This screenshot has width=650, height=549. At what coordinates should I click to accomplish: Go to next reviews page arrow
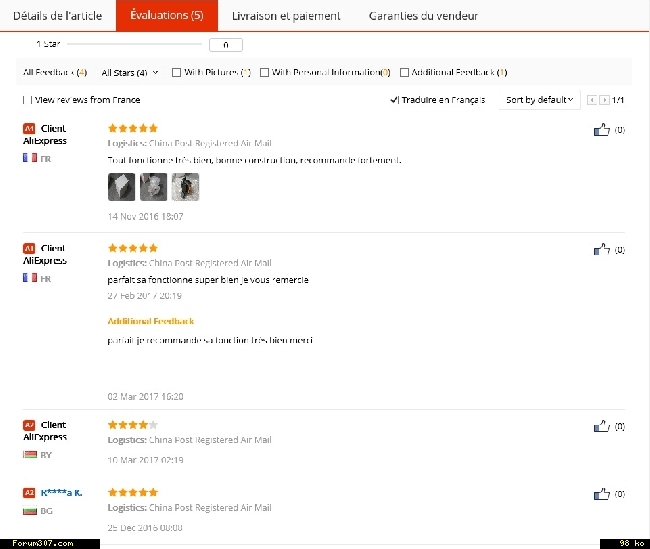604,100
